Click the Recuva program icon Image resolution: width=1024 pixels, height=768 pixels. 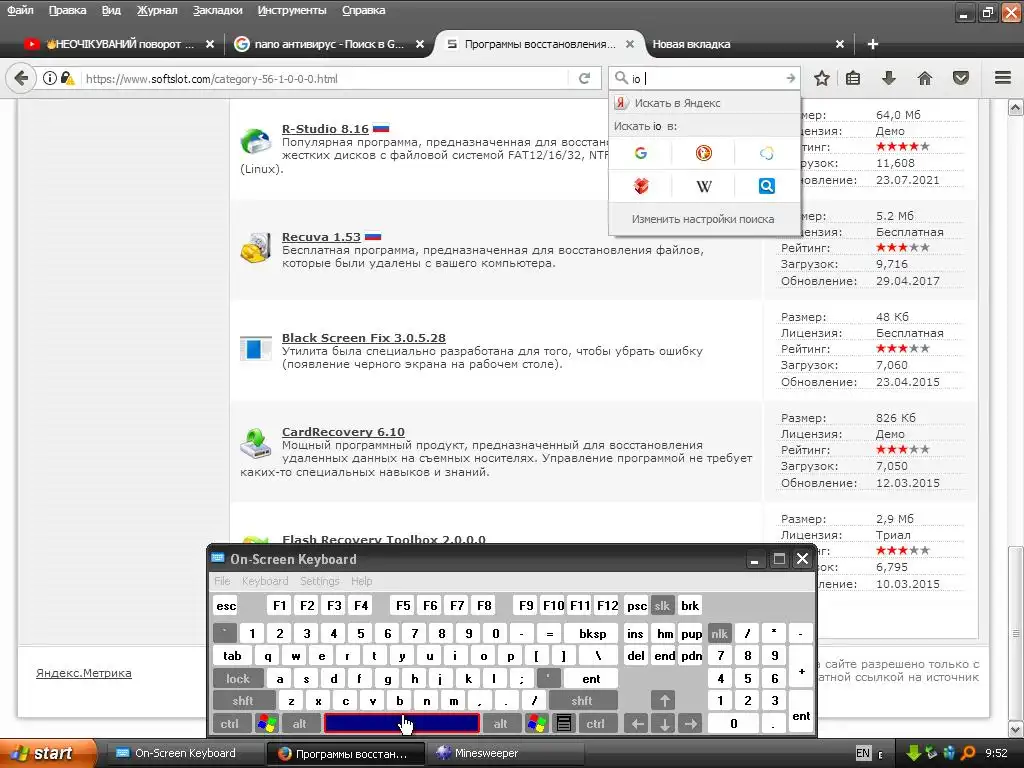click(x=255, y=249)
